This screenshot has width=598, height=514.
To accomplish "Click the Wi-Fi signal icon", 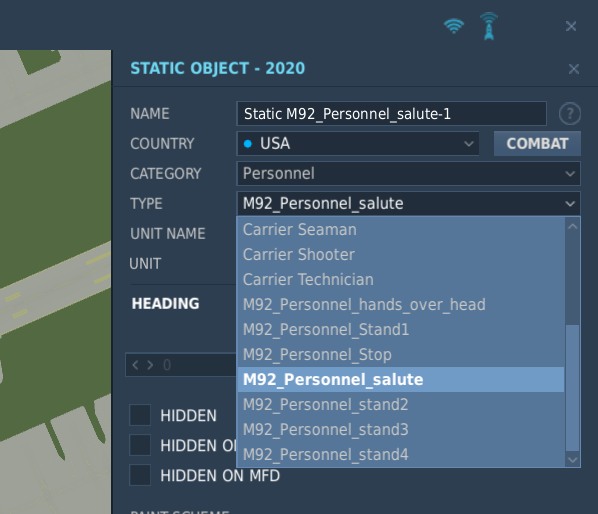I will pyautogui.click(x=454, y=26).
